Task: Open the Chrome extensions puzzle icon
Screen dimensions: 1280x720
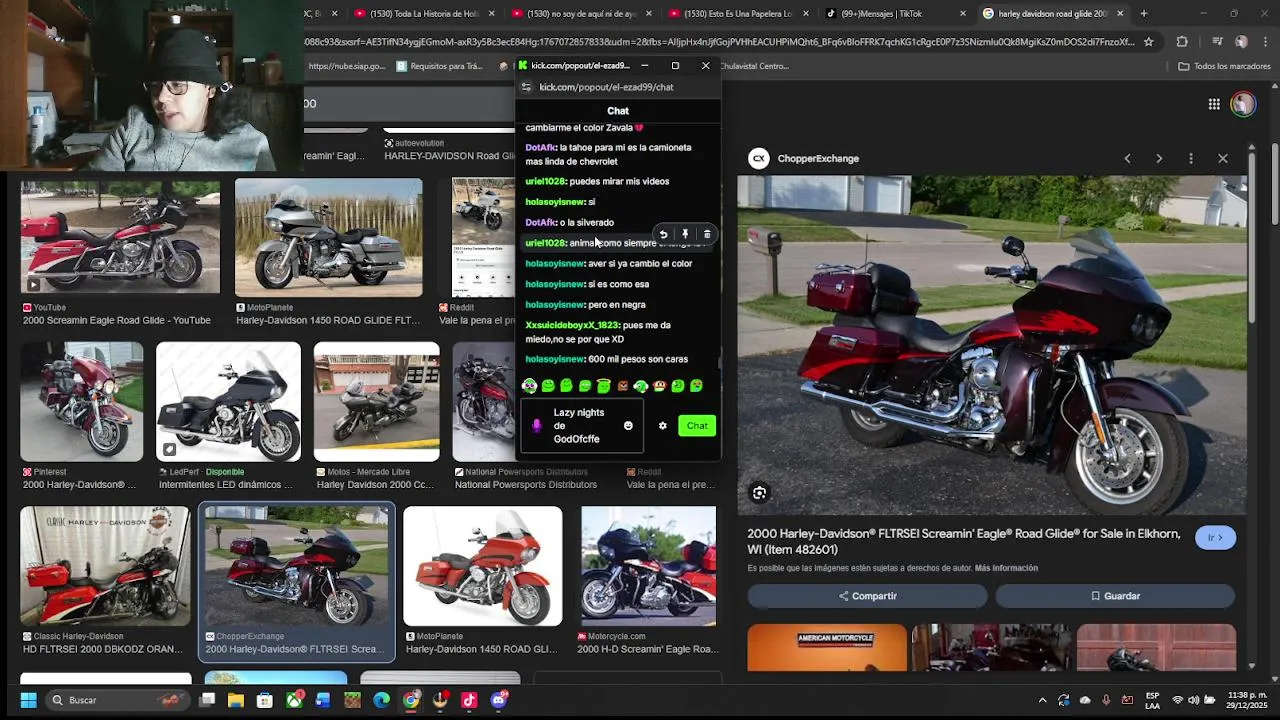Action: pos(1182,42)
